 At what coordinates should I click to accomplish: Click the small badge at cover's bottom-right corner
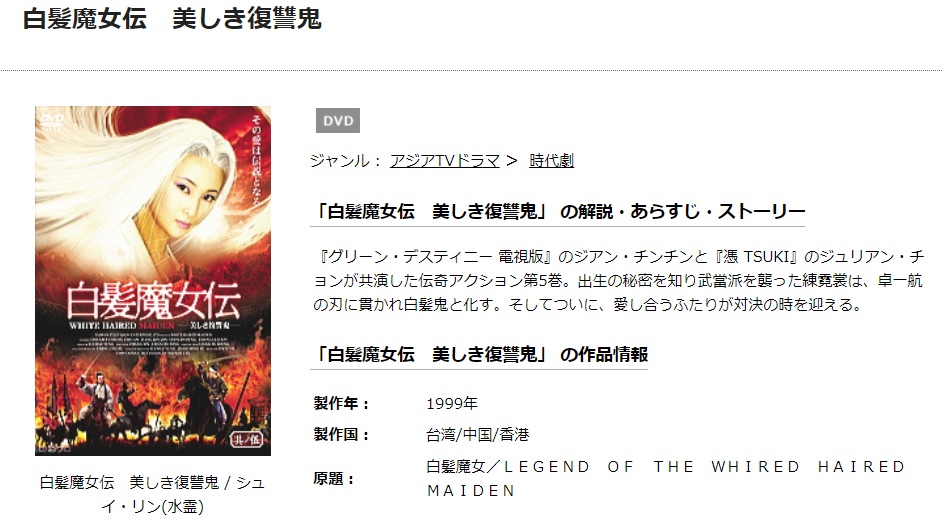[247, 440]
